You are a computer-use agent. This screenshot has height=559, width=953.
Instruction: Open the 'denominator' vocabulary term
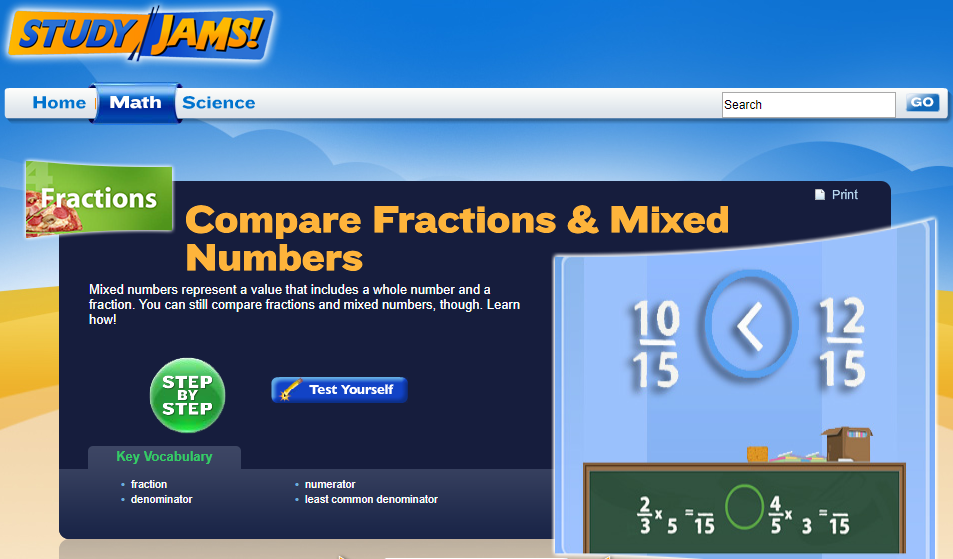[162, 499]
